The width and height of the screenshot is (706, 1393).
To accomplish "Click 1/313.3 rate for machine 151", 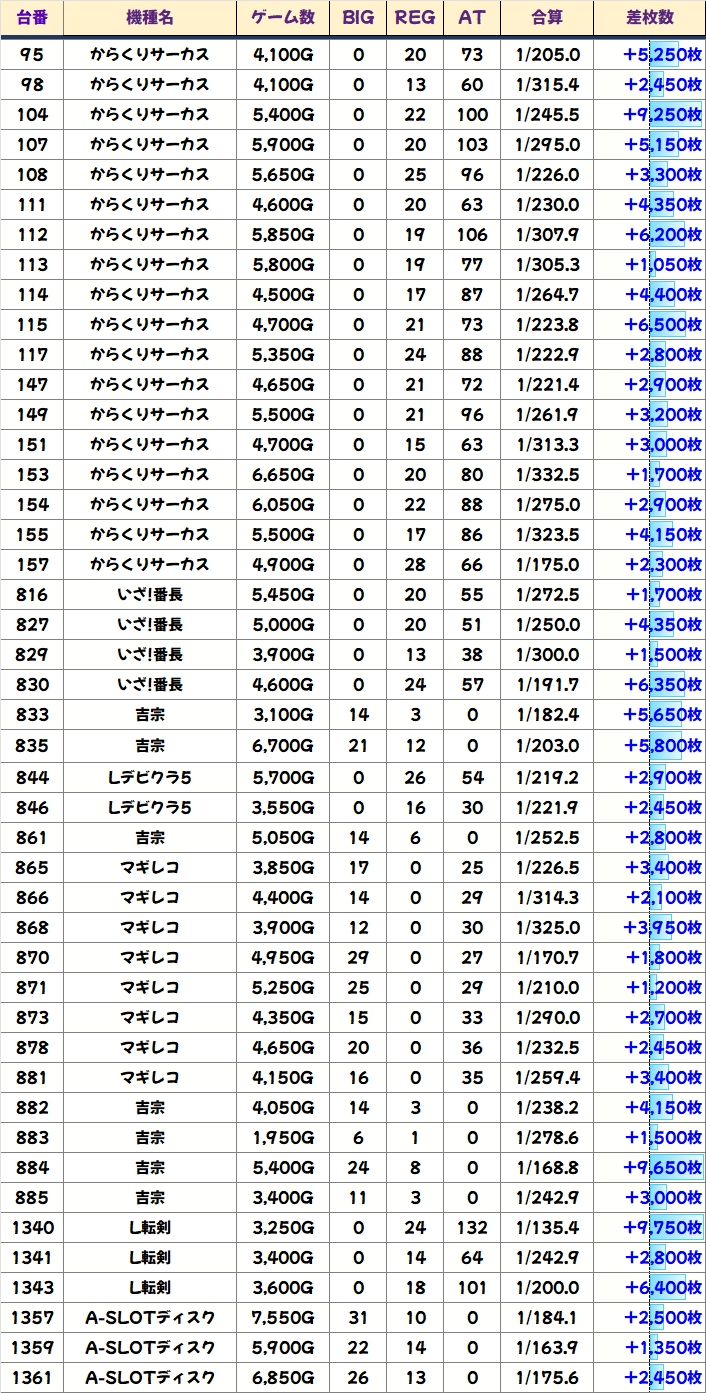I will click(x=547, y=444).
